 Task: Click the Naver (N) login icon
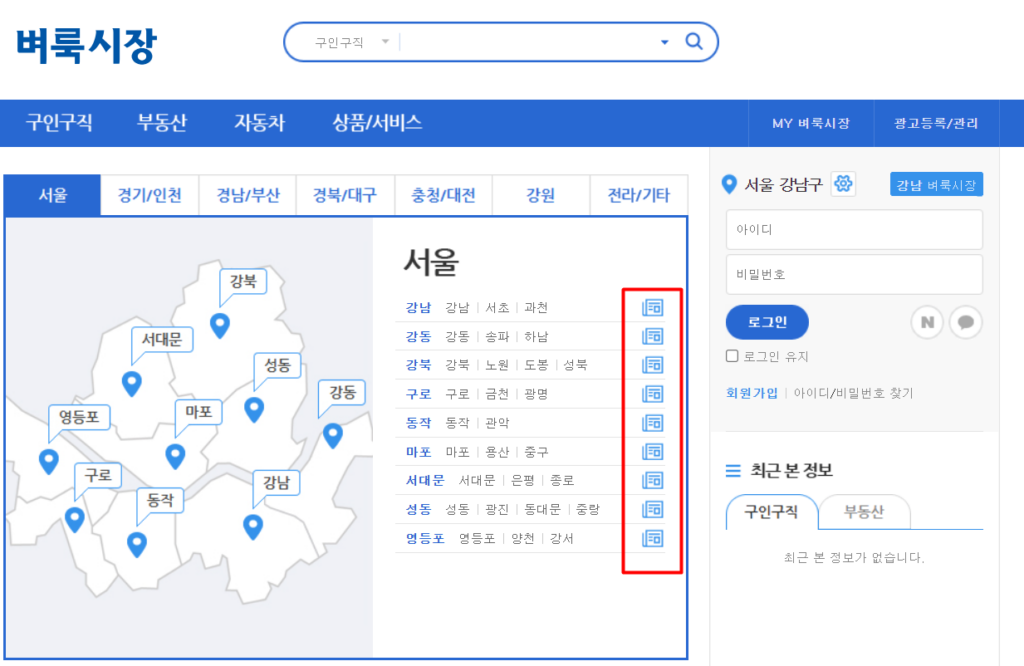tap(926, 322)
